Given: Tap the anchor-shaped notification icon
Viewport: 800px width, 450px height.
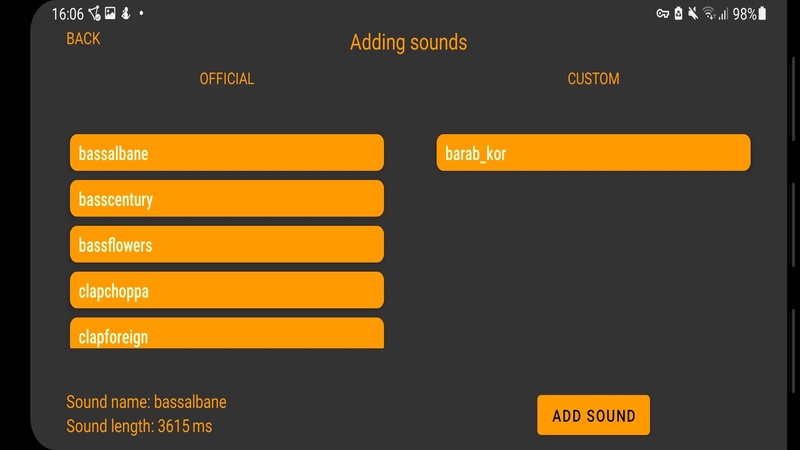Looking at the screenshot, I should (x=124, y=14).
